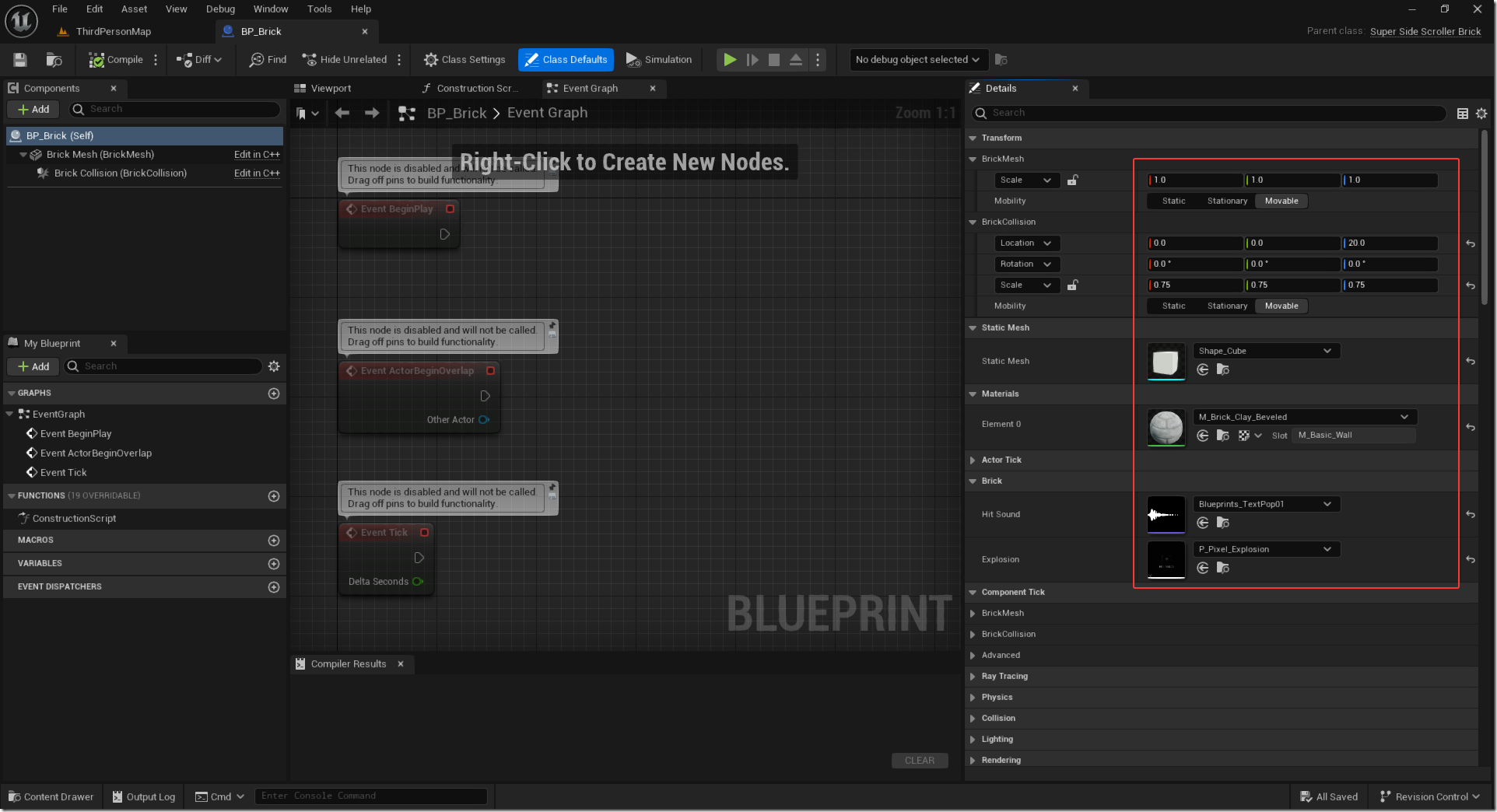Screen dimensions: 1497x812
Task: Collapse the EventGraph tree item
Action: tap(9, 415)
